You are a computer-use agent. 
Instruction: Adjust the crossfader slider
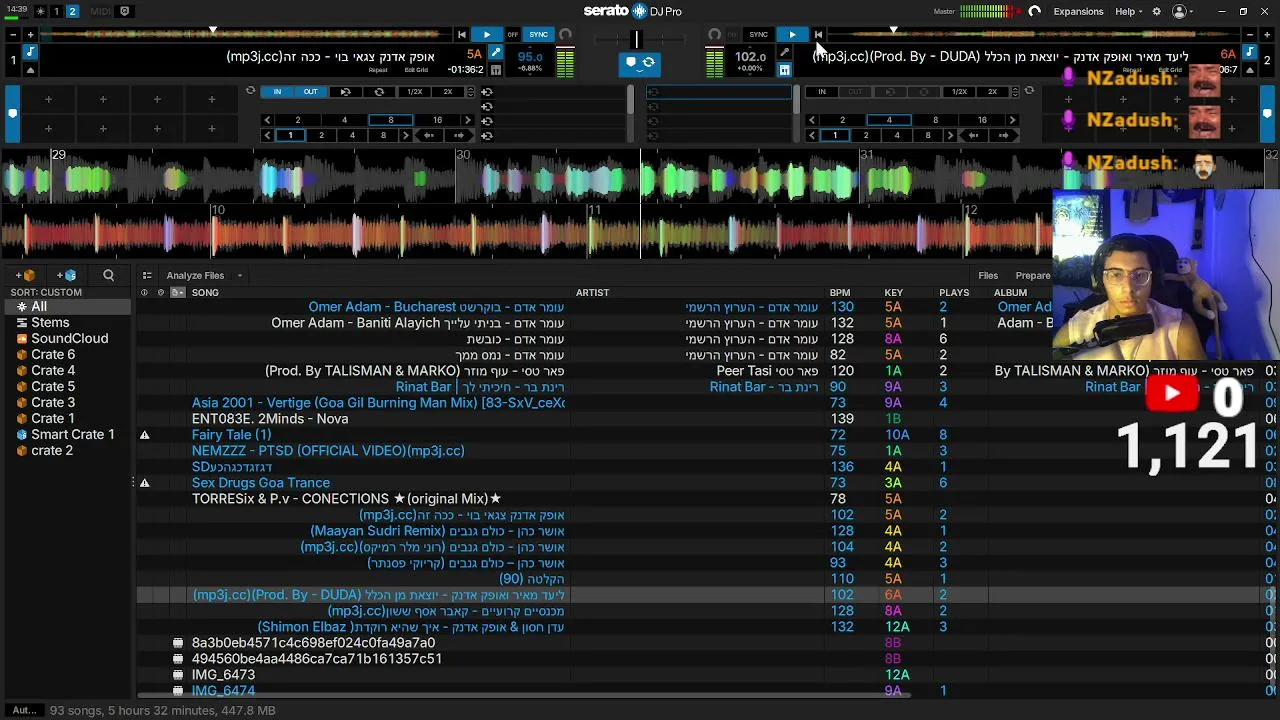pos(636,39)
